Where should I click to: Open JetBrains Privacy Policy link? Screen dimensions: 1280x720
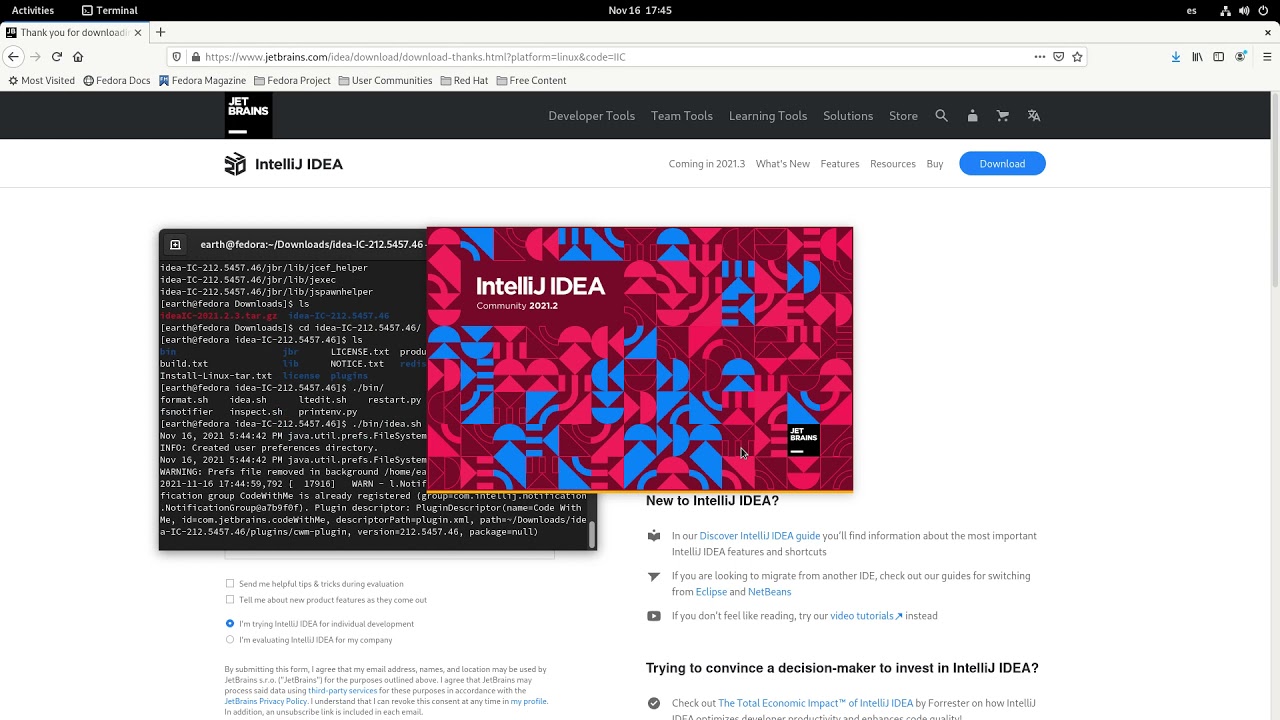(266, 702)
